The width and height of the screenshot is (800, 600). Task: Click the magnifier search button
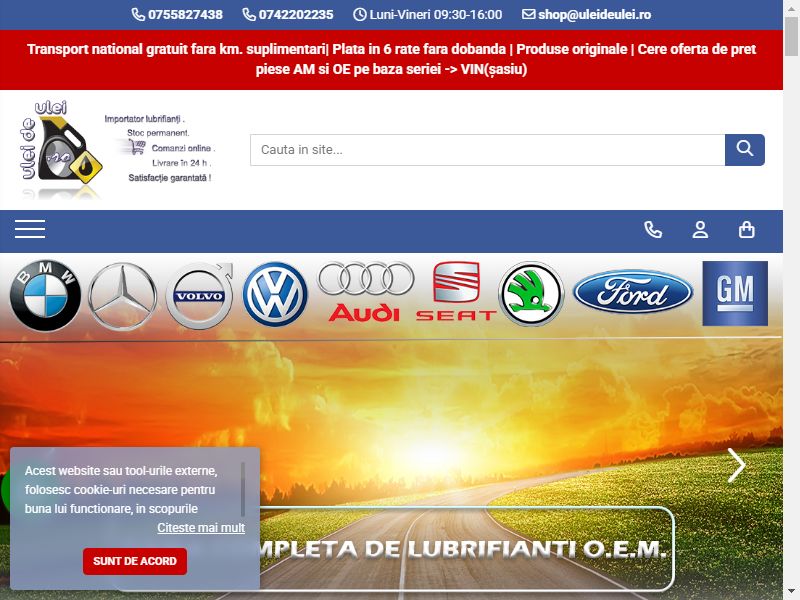744,150
